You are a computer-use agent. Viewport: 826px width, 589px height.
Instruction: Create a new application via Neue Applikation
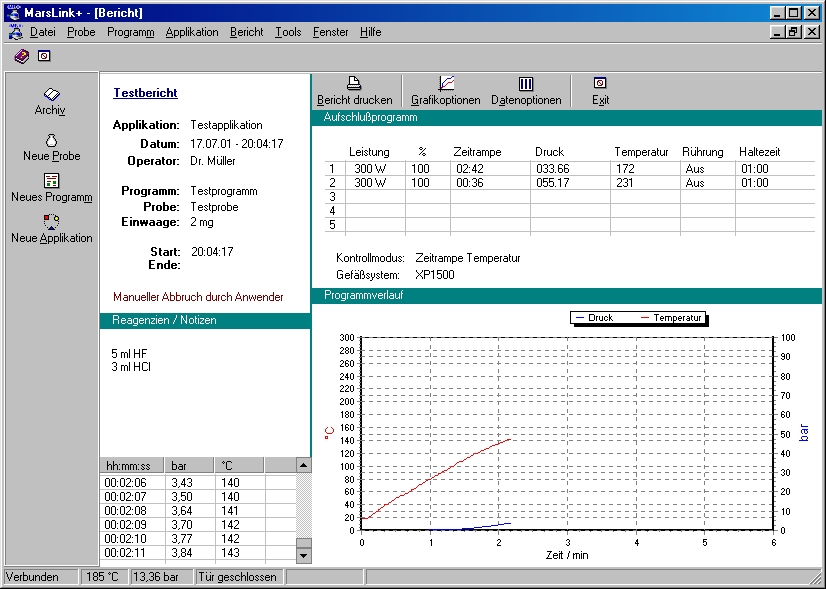pyautogui.click(x=51, y=222)
